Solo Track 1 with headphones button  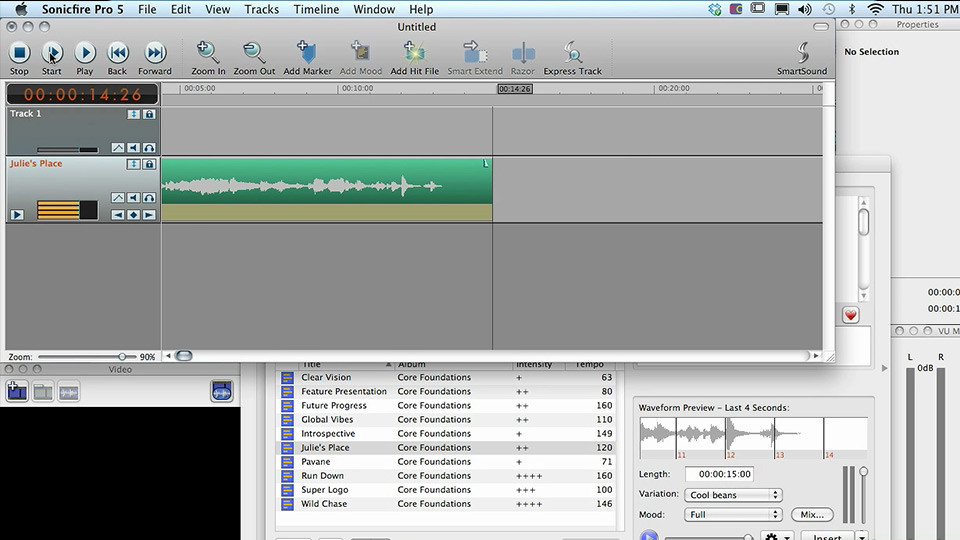point(149,148)
